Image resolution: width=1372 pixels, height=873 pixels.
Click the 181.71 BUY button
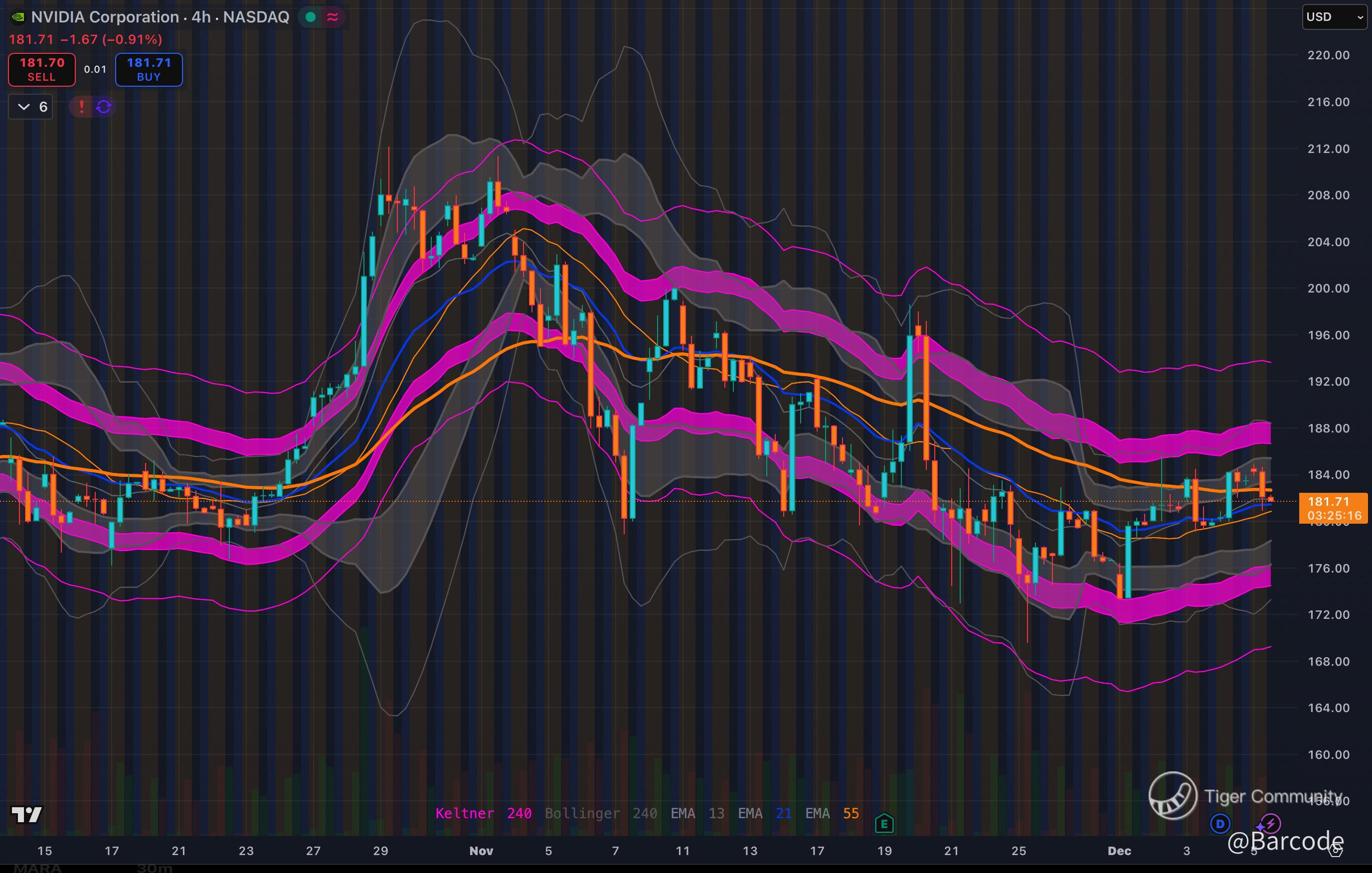(x=149, y=69)
